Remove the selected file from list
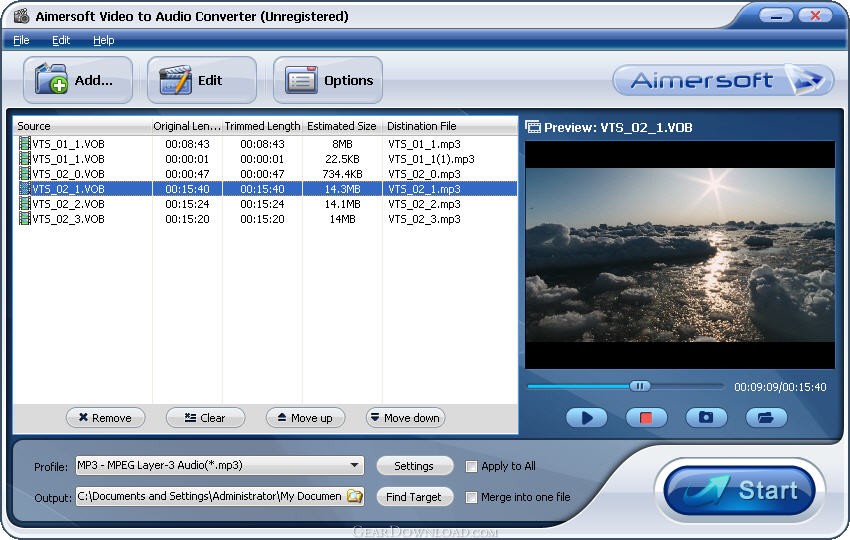This screenshot has width=850, height=540. (105, 418)
